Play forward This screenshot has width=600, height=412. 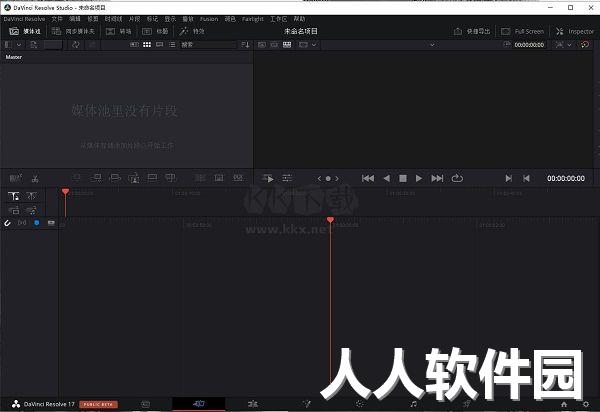coord(419,178)
